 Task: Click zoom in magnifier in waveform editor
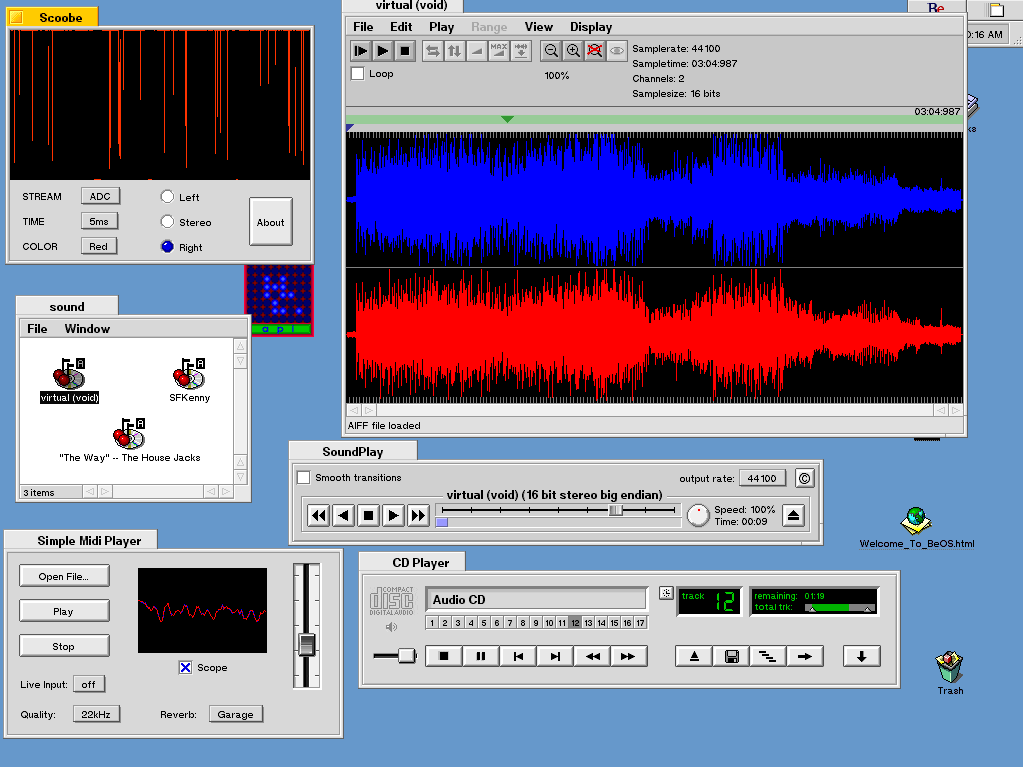573,50
